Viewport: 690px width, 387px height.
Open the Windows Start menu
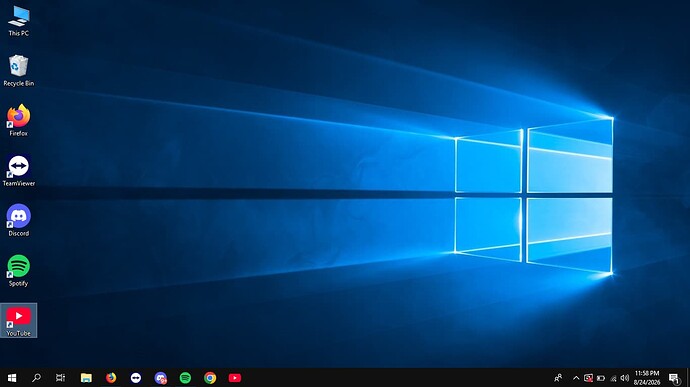pos(12,378)
